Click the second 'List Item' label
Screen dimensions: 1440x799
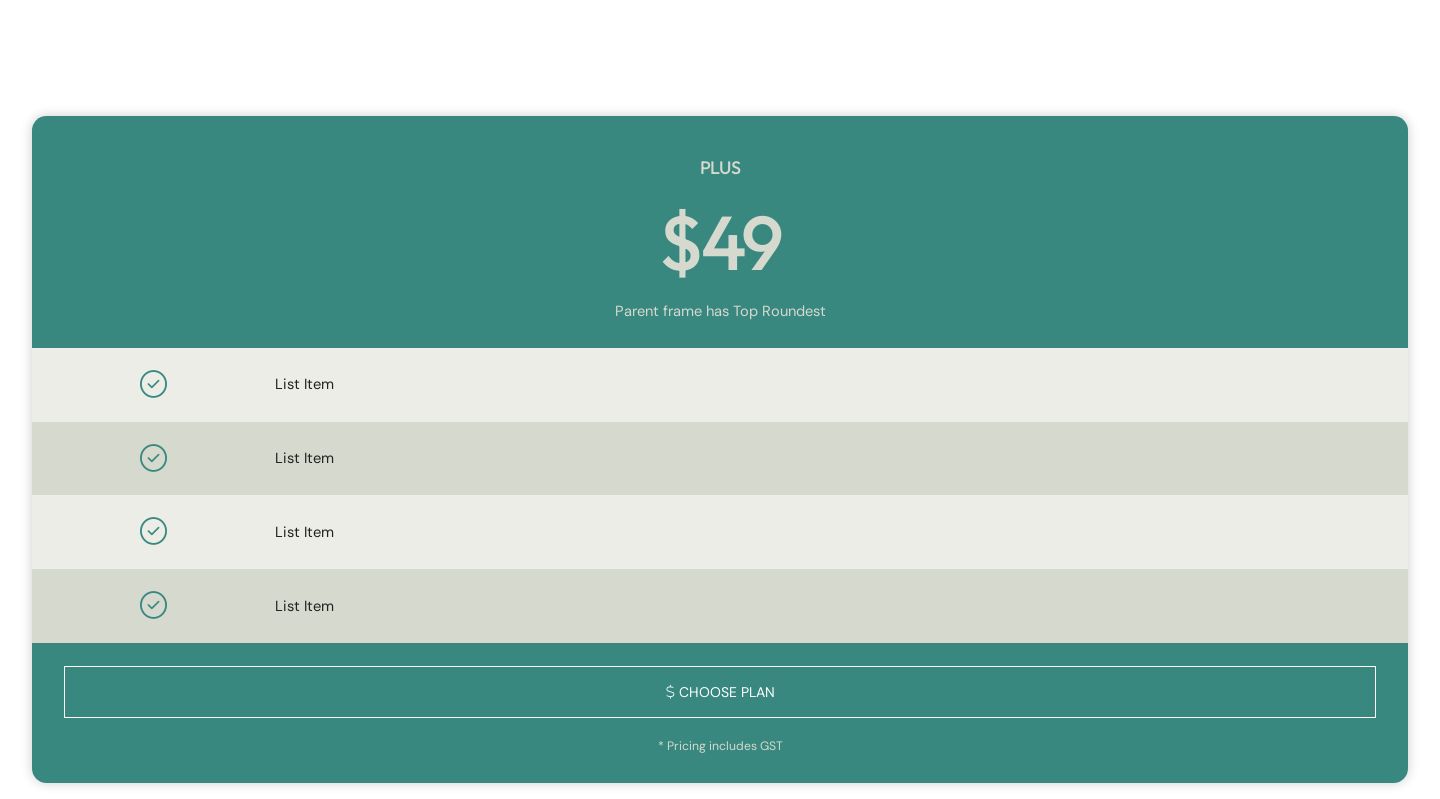point(304,458)
